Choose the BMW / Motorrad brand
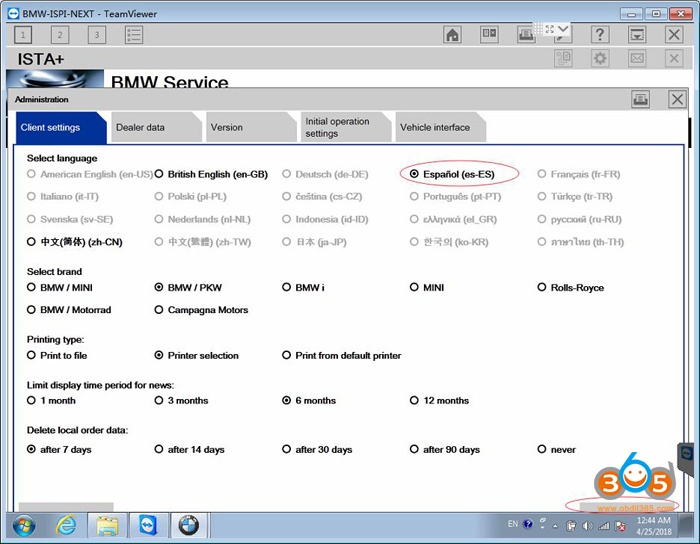The width and height of the screenshot is (700, 544). coord(31,310)
